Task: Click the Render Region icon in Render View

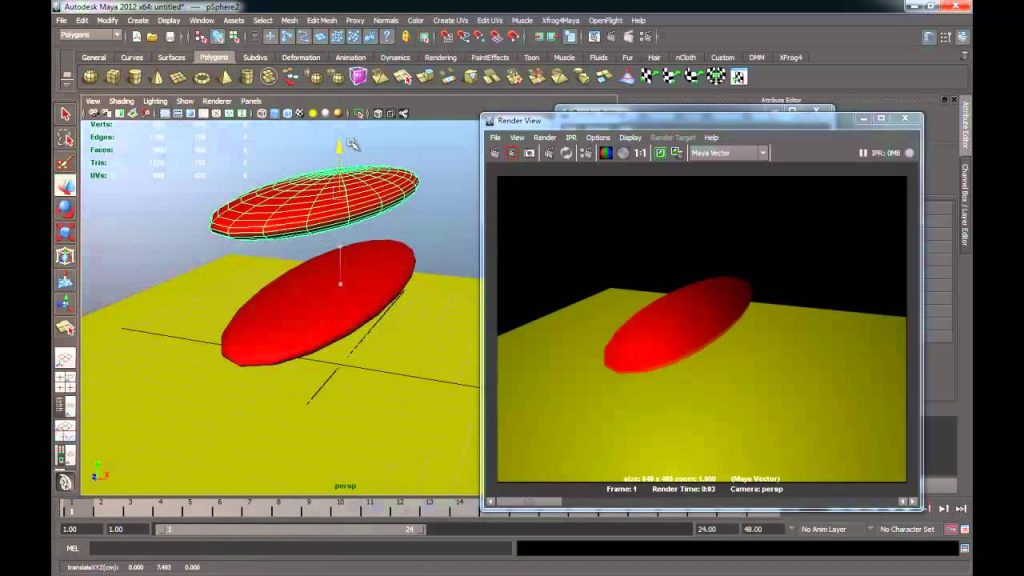Action: [x=512, y=153]
